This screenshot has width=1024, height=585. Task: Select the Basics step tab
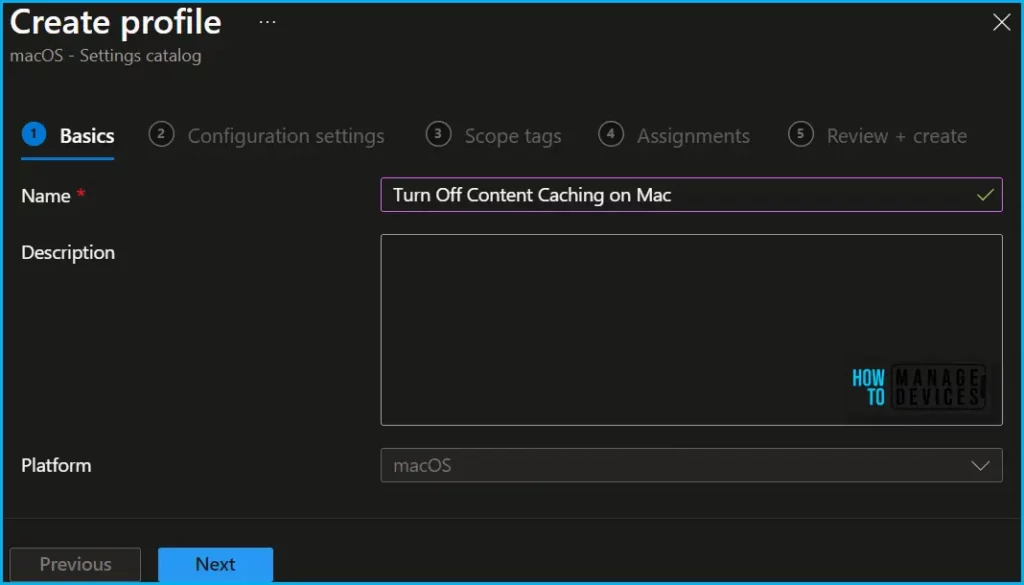pos(68,136)
